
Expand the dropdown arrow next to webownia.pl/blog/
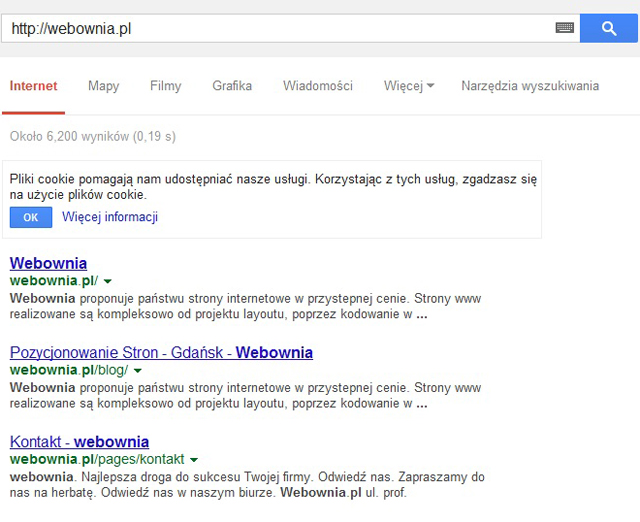(x=138, y=371)
